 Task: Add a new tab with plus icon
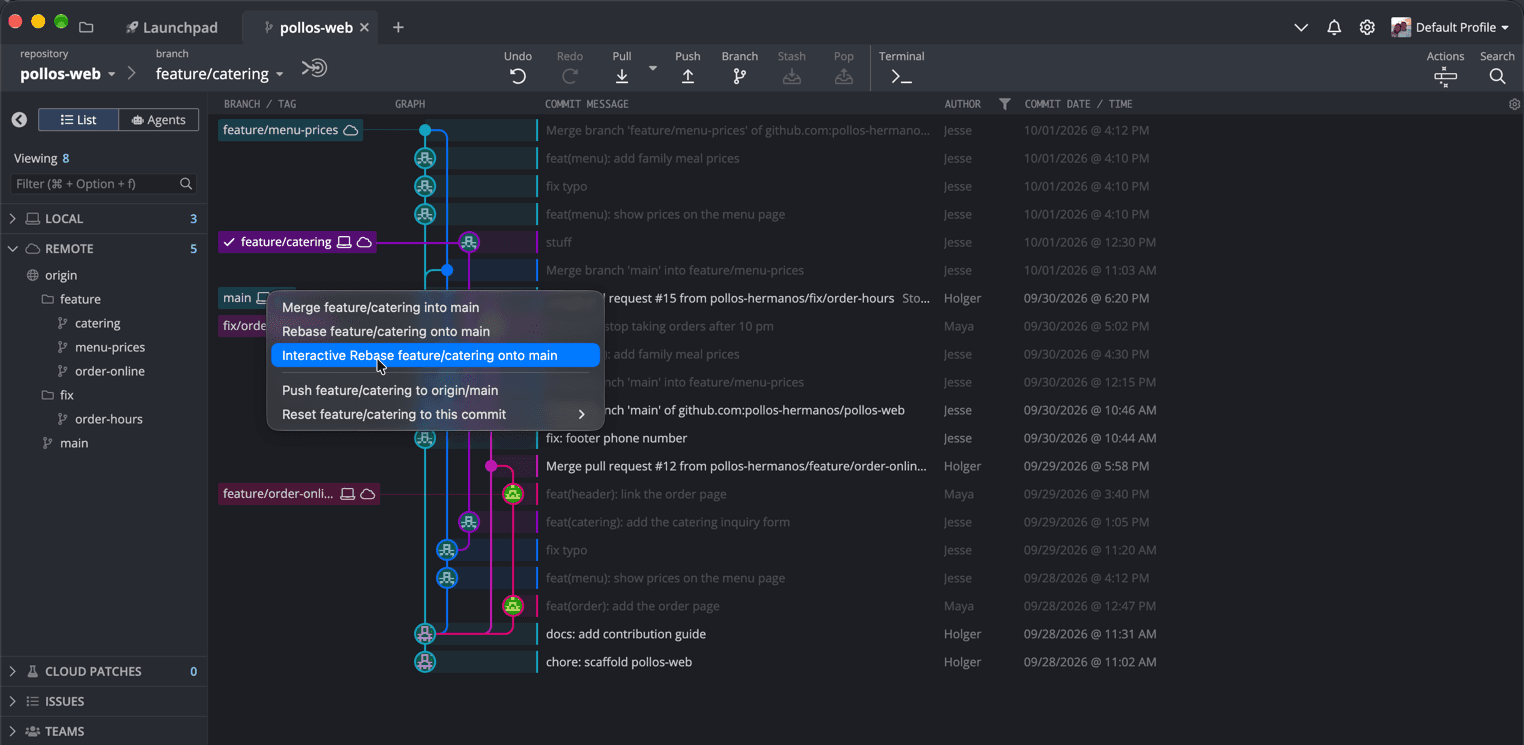coord(398,27)
